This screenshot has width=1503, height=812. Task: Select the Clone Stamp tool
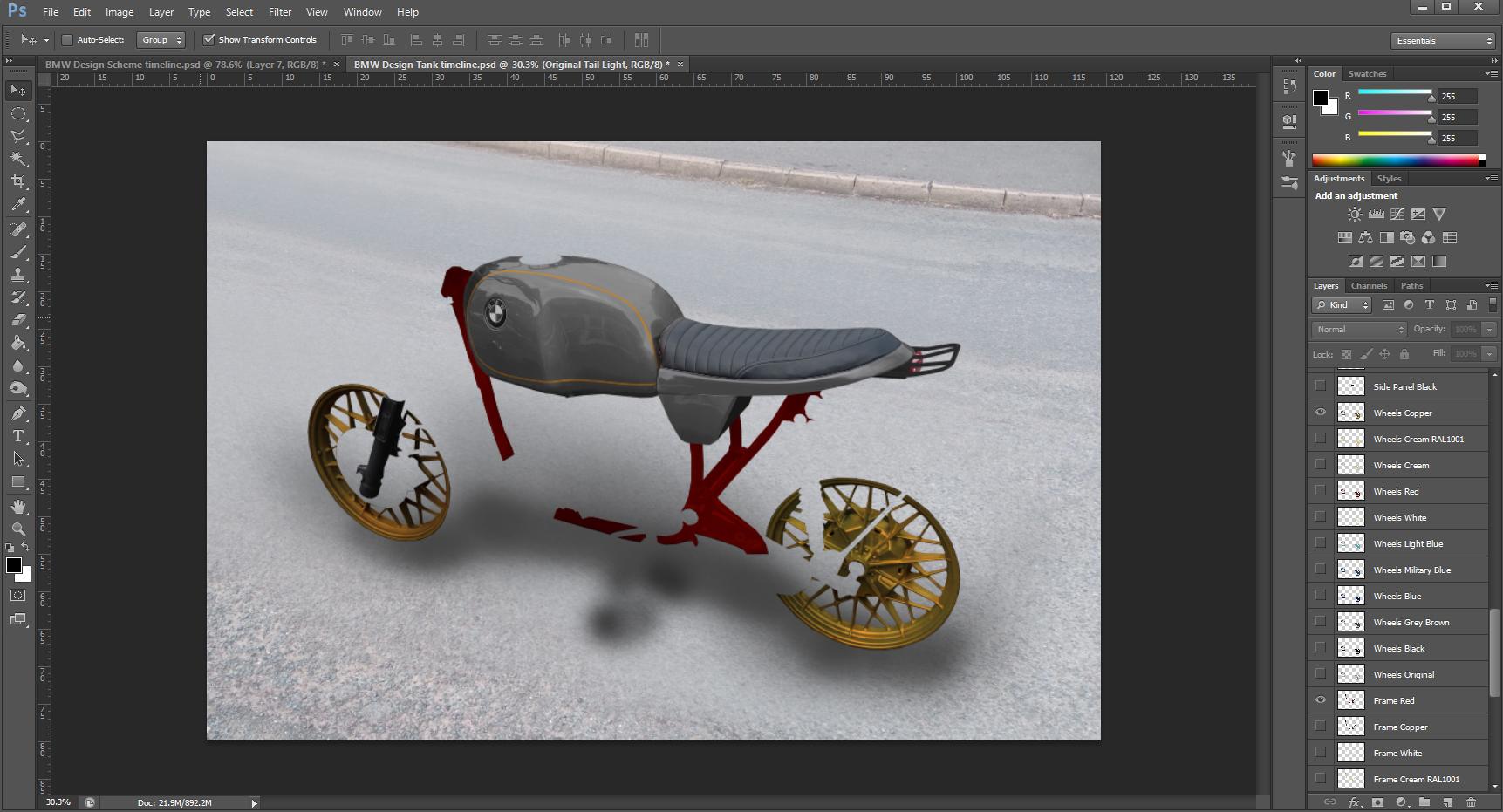tap(18, 275)
